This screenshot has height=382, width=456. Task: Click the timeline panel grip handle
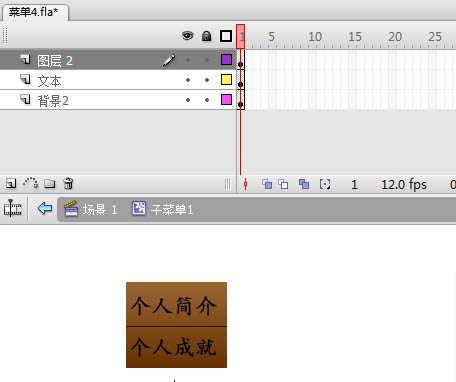pos(5,36)
